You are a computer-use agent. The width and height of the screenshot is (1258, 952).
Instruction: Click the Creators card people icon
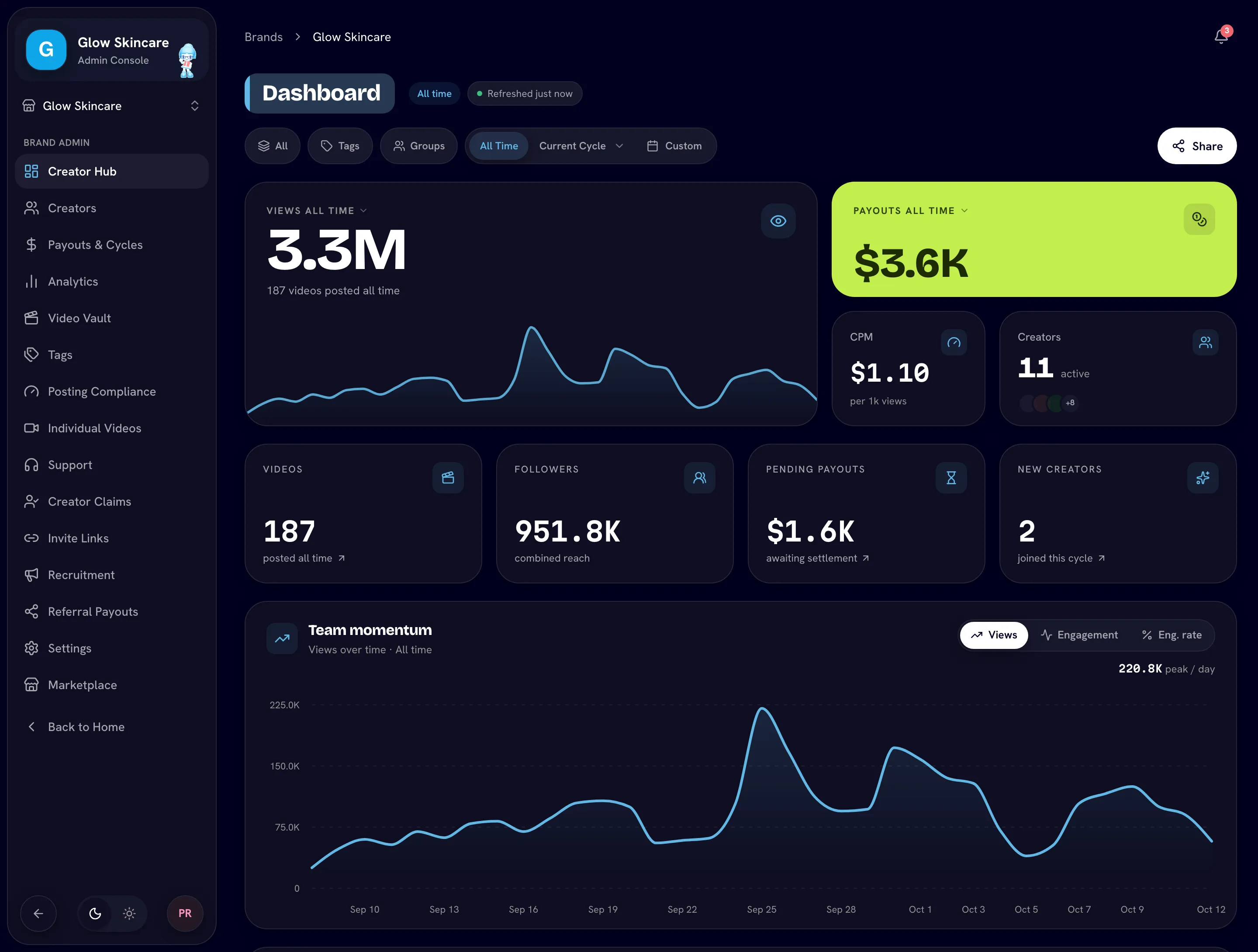click(x=1205, y=342)
